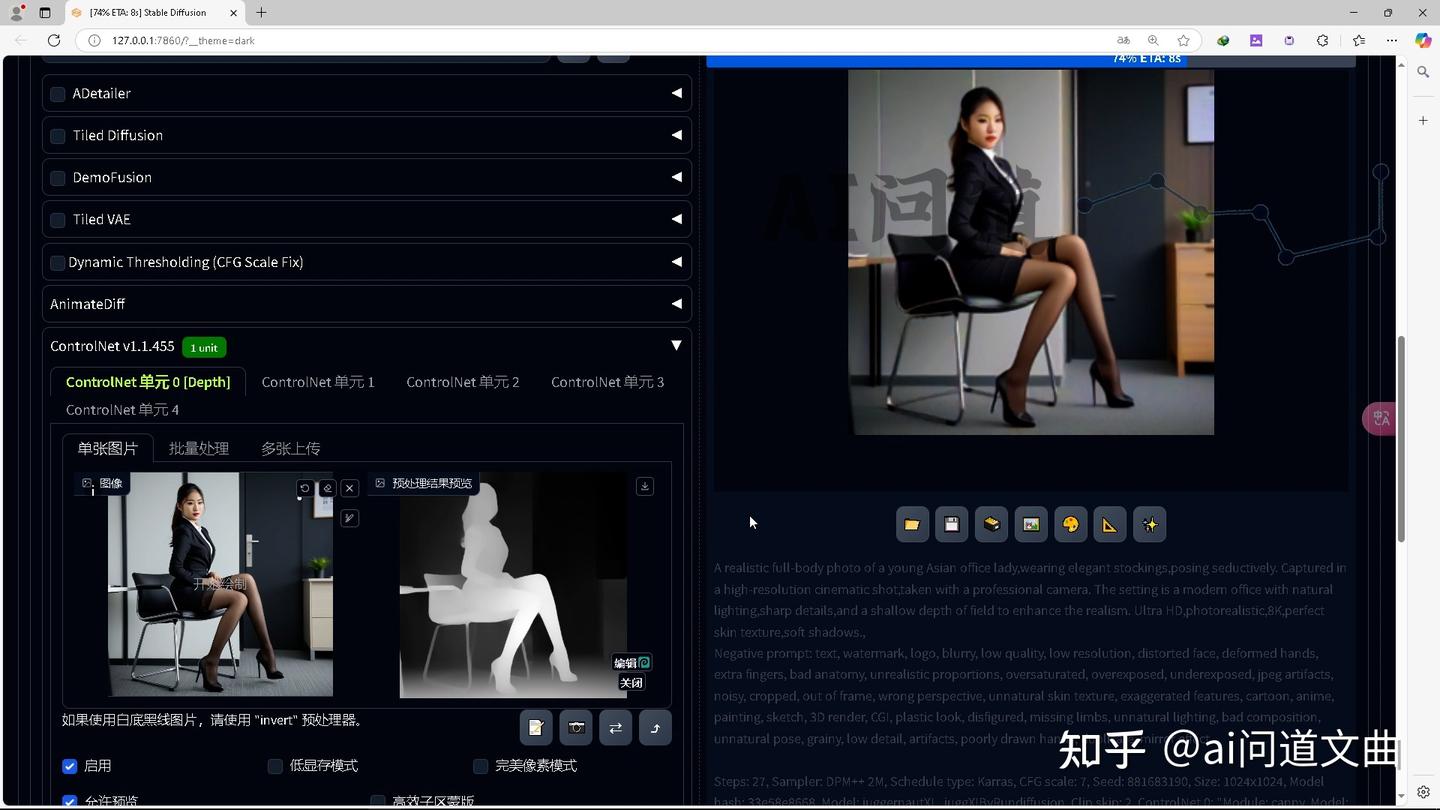Switch to ControlNet 单元 1 tab
Screen dimensions: 1440x810
317,381
